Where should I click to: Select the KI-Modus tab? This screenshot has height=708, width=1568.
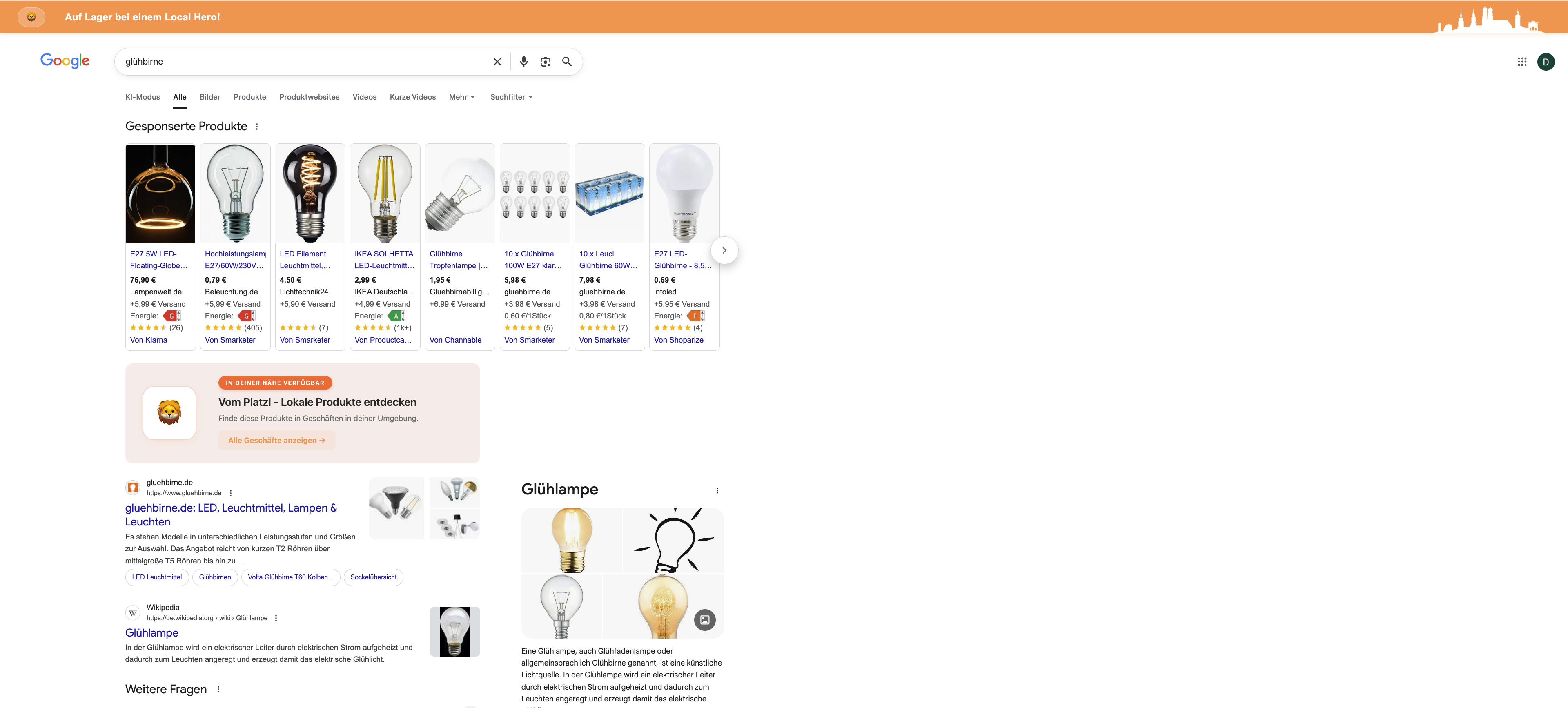143,97
